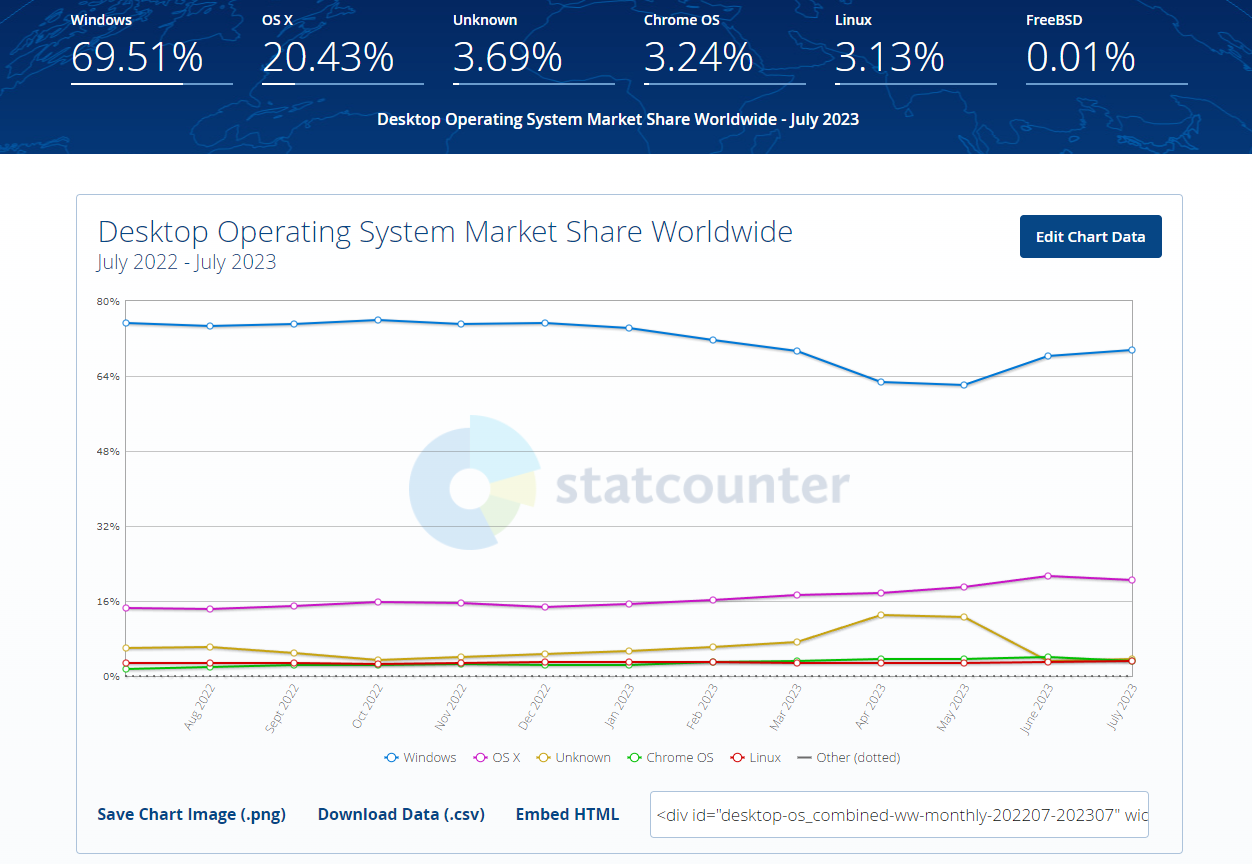
Task: Toggle Other (dotted) series in legend
Action: point(849,758)
